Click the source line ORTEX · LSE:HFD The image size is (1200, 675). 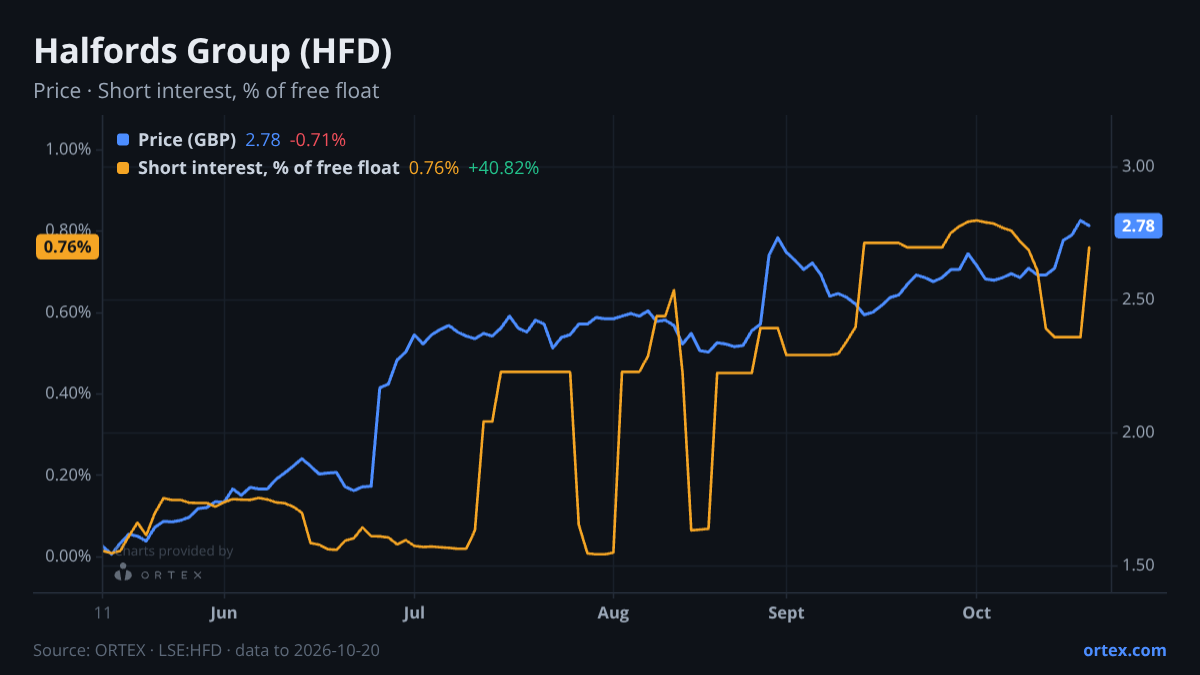[206, 650]
